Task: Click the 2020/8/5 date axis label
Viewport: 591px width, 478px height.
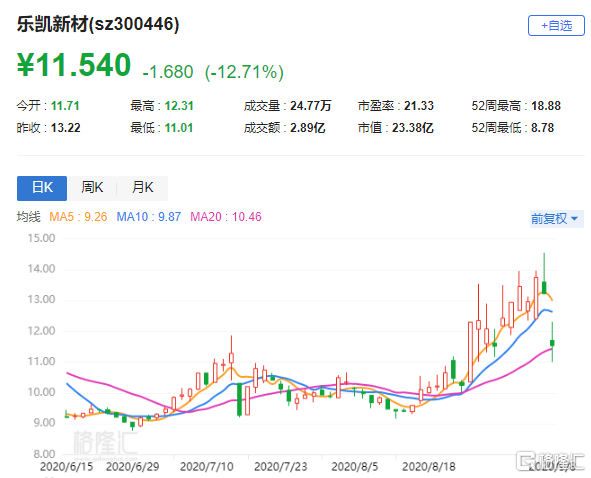Action: pyautogui.click(x=355, y=467)
